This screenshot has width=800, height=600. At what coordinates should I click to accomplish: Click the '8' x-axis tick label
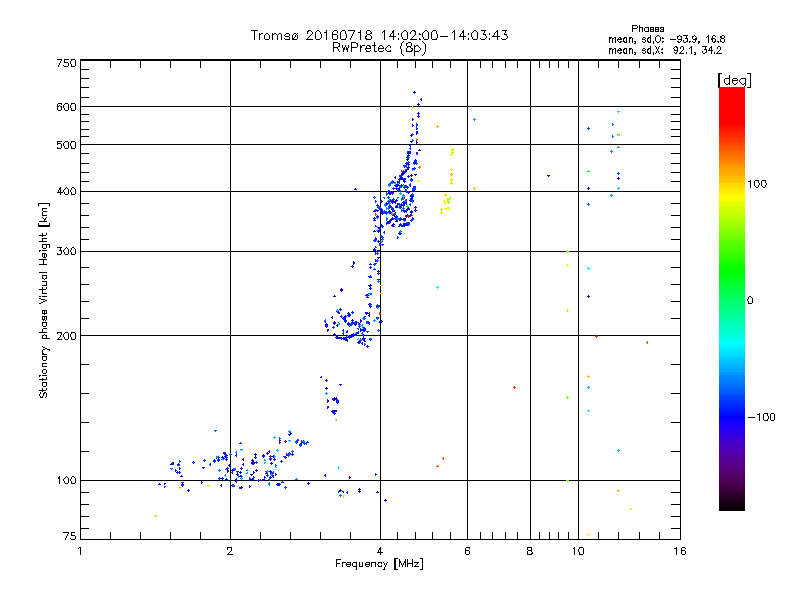(530, 551)
